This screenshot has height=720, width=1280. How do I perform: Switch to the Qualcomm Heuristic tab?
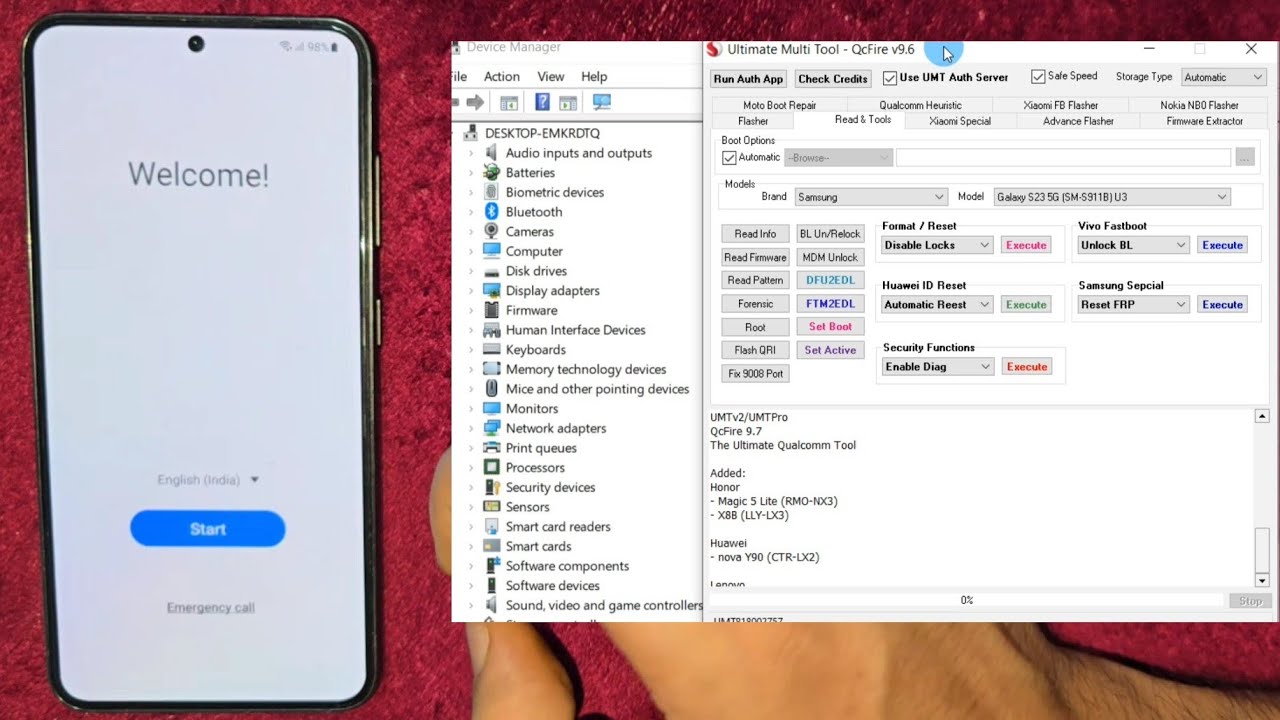[x=920, y=105]
